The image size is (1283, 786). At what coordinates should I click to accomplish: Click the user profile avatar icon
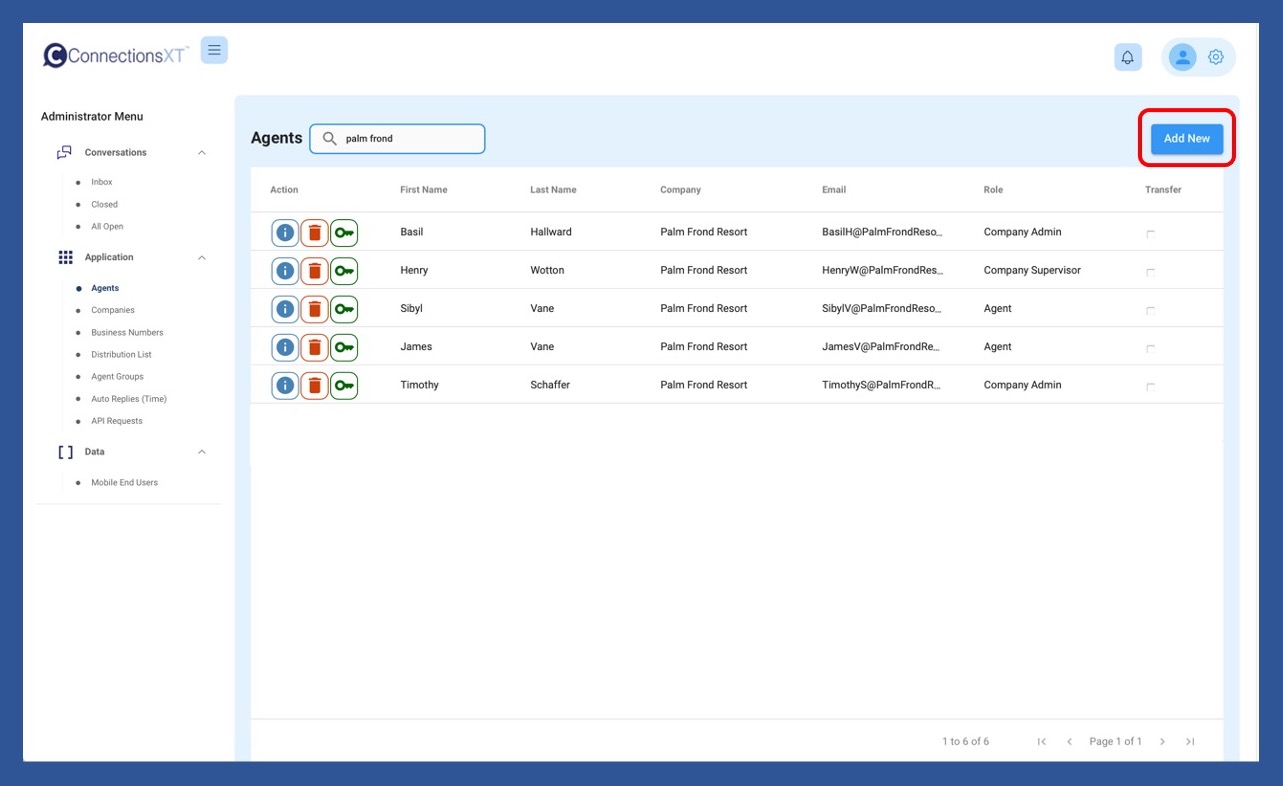(x=1182, y=57)
